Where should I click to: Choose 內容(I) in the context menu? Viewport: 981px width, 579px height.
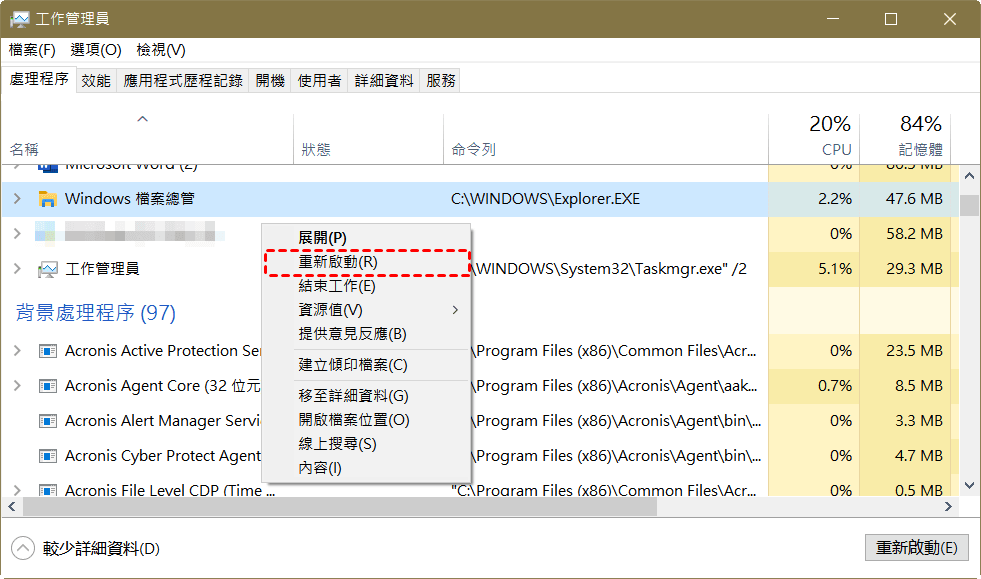click(x=366, y=468)
